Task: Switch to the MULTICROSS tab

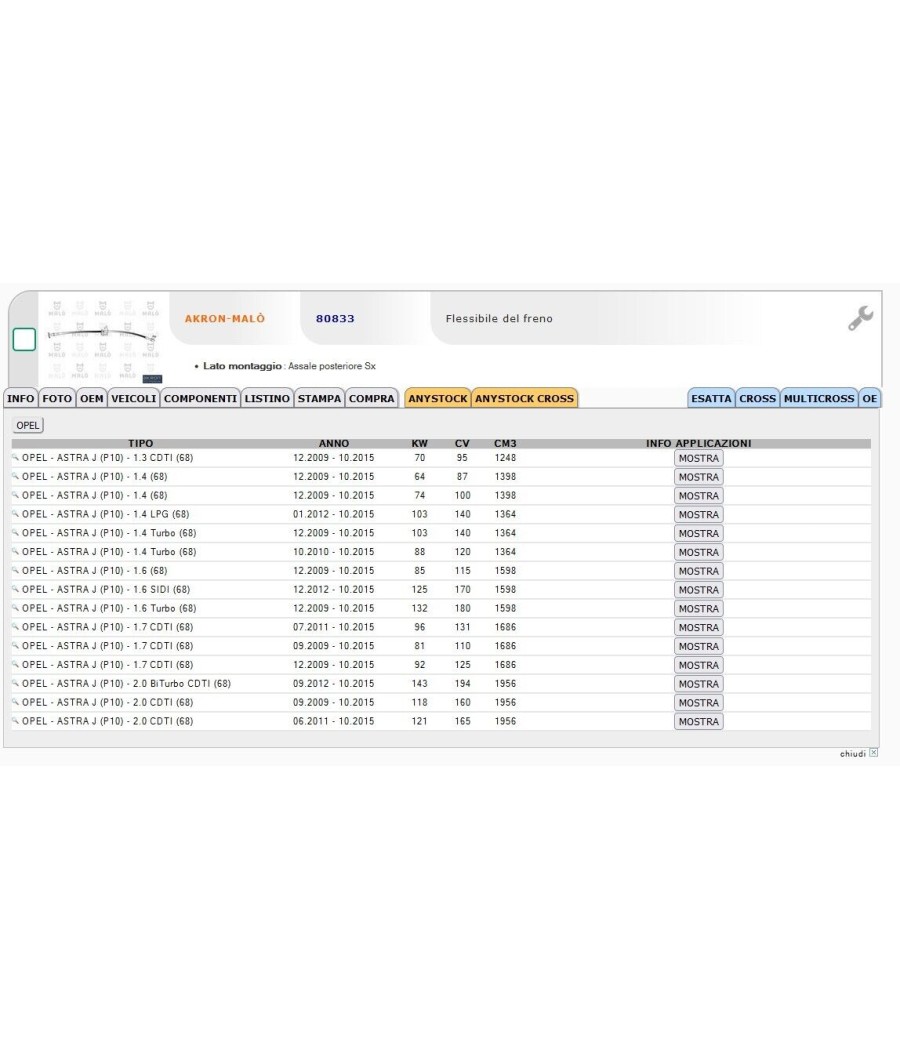Action: tap(819, 398)
